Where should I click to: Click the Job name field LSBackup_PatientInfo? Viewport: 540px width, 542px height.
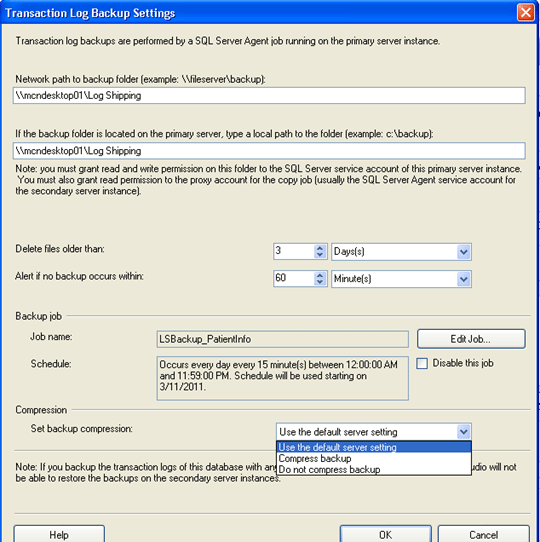tap(282, 339)
